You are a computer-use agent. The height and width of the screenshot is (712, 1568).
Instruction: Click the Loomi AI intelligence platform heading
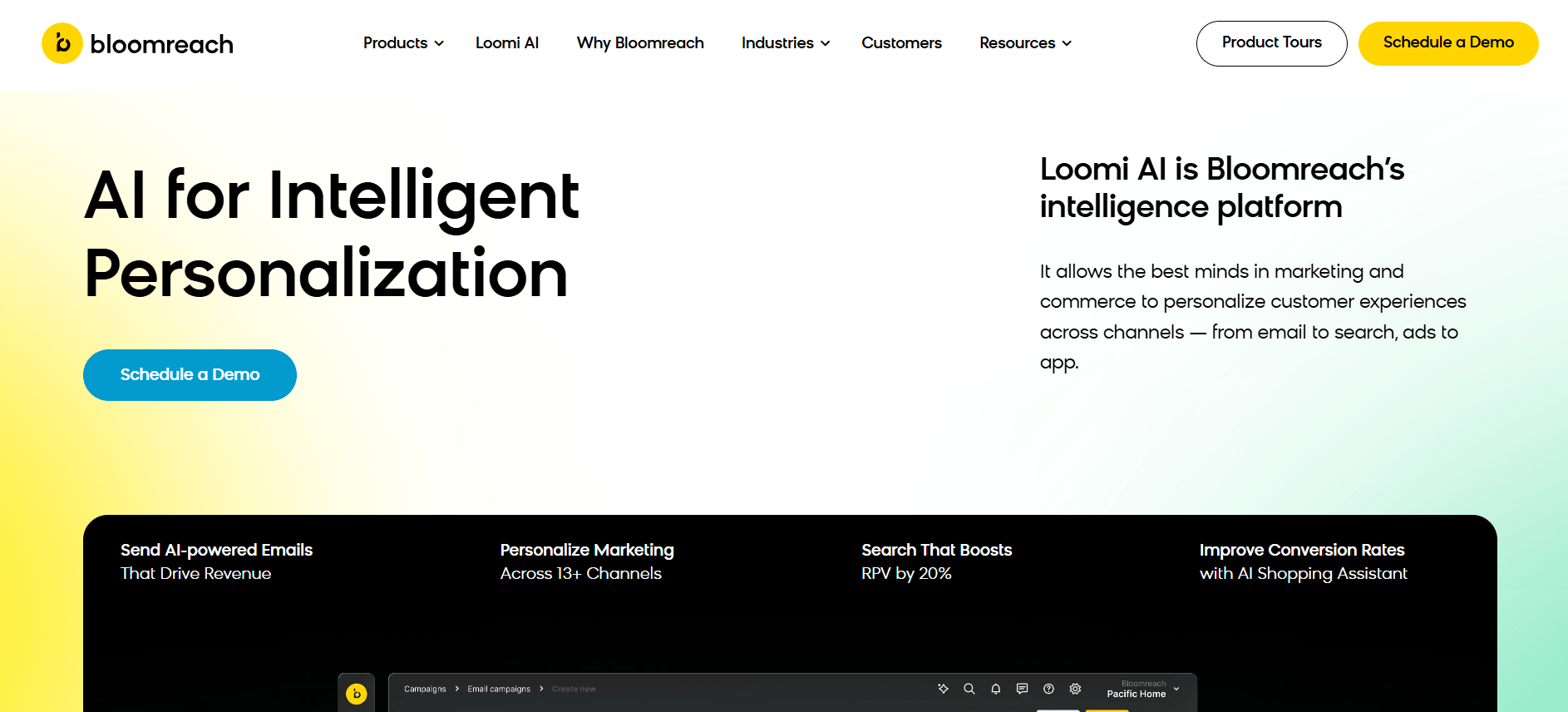coord(1221,188)
